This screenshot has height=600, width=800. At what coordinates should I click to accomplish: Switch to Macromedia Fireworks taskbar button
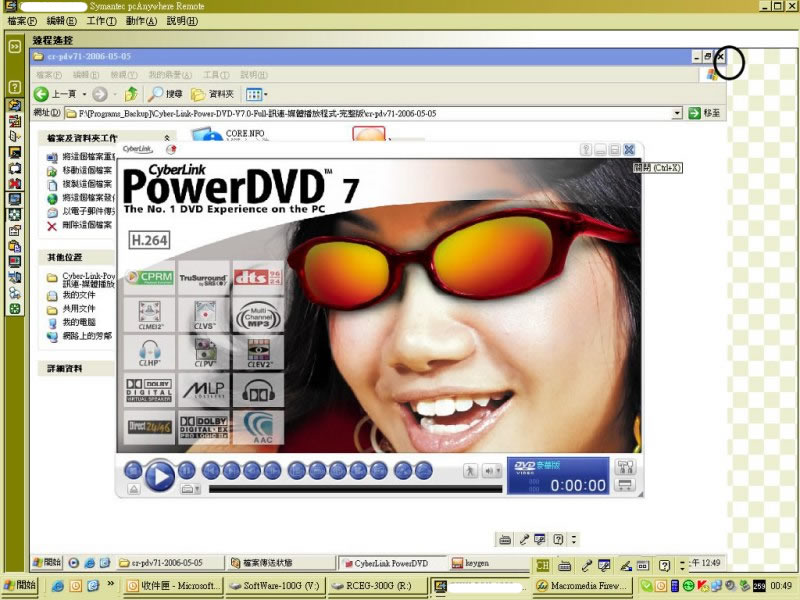tap(582, 586)
